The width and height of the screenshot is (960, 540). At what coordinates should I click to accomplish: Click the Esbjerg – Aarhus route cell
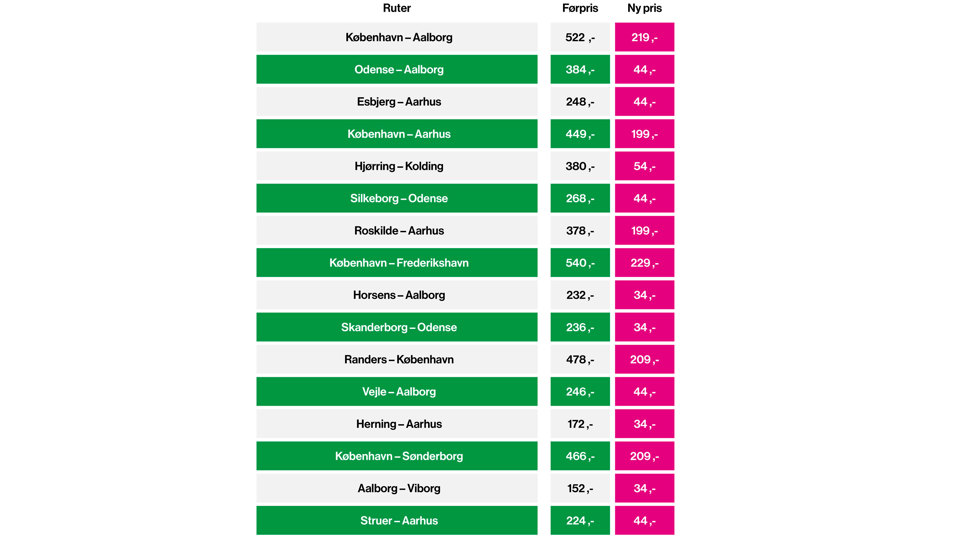pos(397,102)
